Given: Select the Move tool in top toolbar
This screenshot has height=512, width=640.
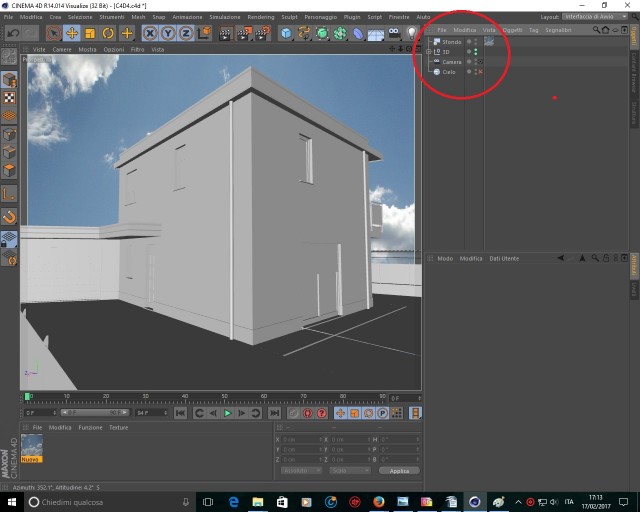Looking at the screenshot, I should coord(72,33).
